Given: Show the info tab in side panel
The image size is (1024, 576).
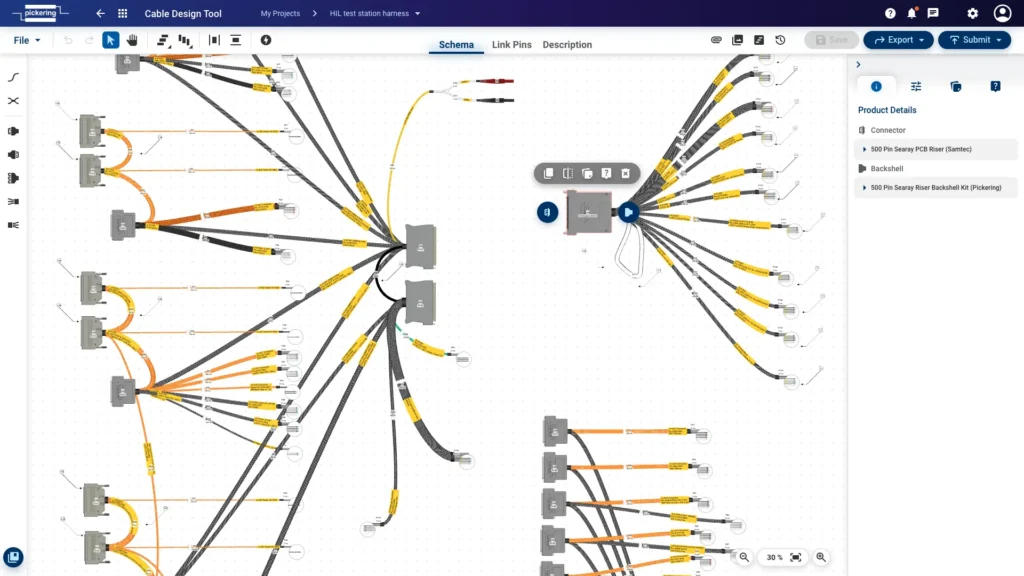Looking at the screenshot, I should point(876,86).
